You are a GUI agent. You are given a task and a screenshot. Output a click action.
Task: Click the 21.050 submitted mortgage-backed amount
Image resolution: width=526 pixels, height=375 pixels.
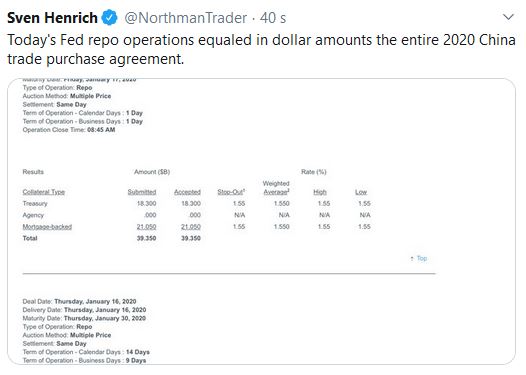(x=146, y=227)
